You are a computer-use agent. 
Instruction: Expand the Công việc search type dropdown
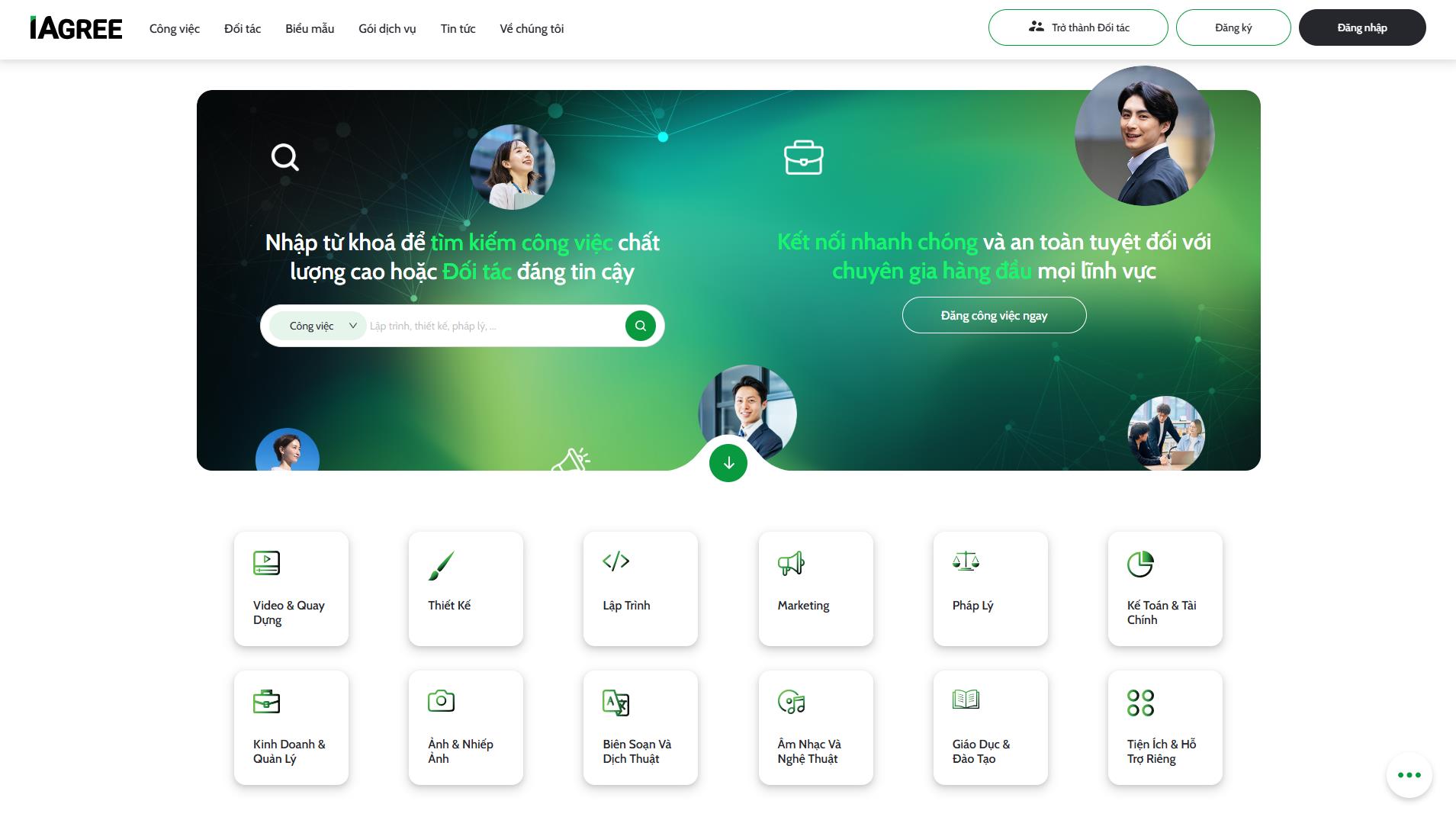coord(319,326)
